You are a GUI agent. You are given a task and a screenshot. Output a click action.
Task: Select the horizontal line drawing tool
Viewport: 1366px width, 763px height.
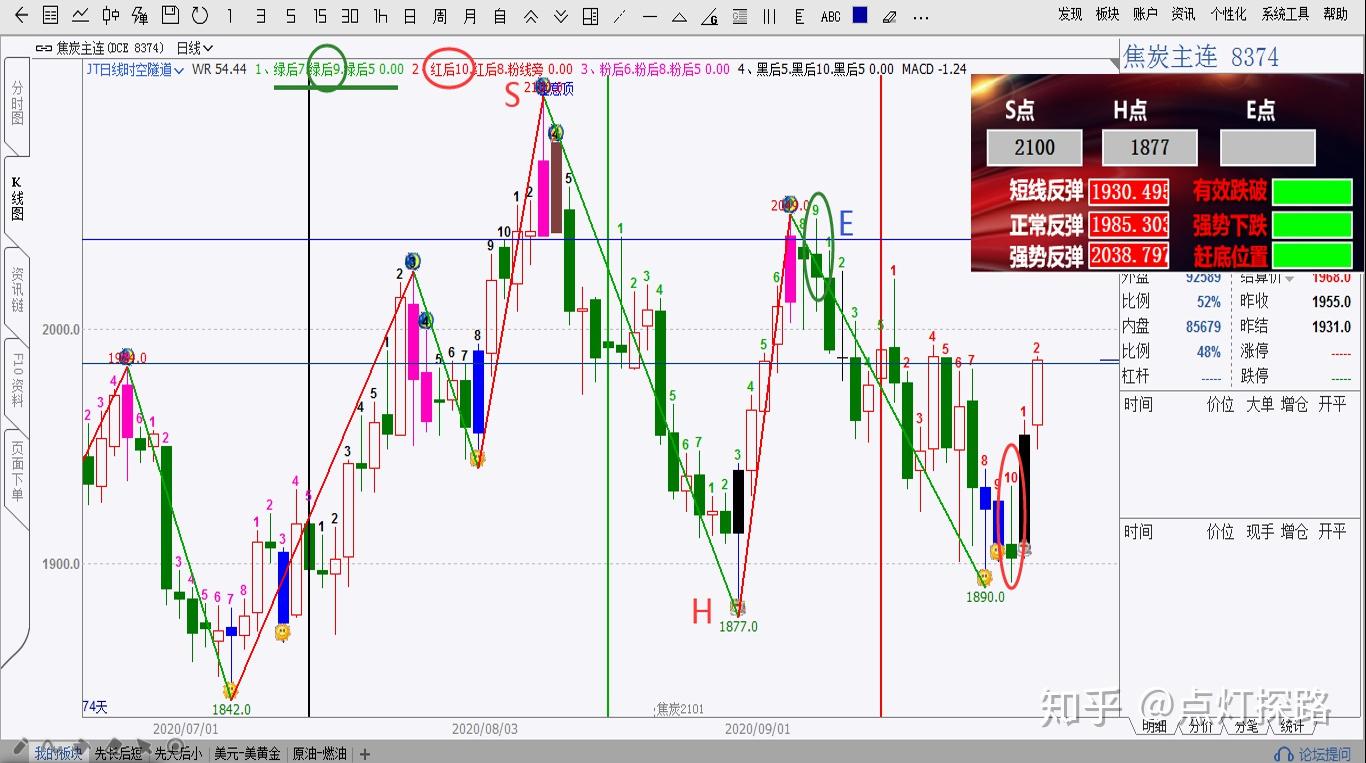[x=650, y=15]
